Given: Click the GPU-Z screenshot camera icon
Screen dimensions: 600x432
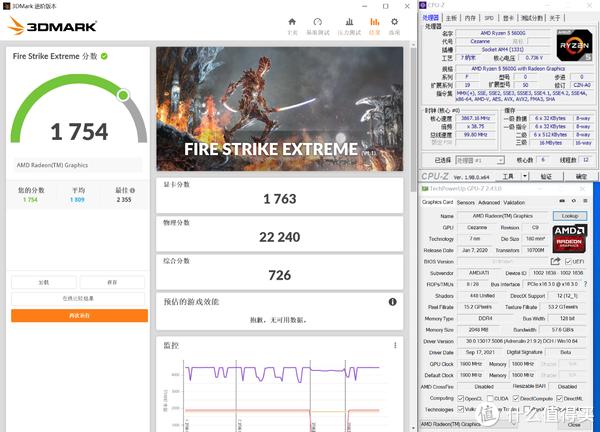Looking at the screenshot, I should (x=562, y=201).
